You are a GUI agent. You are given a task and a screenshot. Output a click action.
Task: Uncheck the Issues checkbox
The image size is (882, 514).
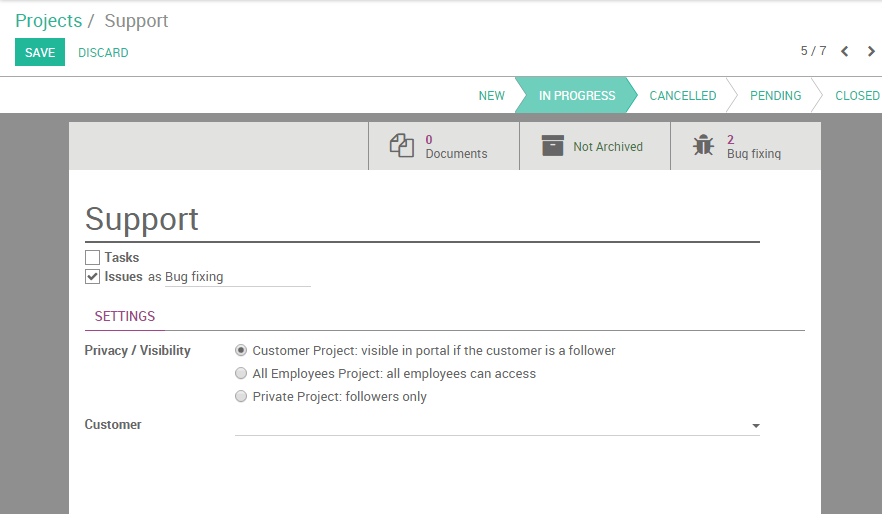pos(93,277)
